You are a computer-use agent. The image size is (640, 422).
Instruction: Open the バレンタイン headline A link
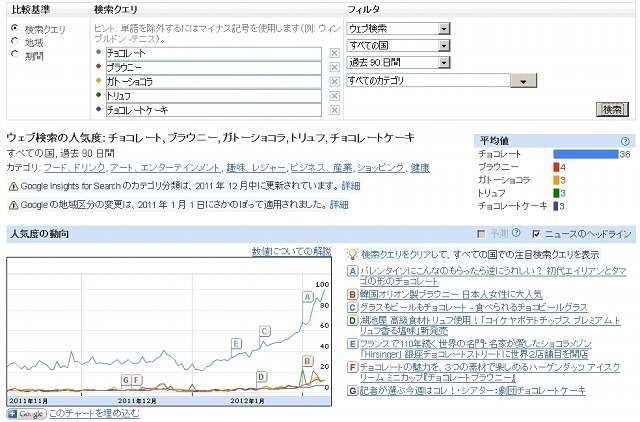[493, 276]
